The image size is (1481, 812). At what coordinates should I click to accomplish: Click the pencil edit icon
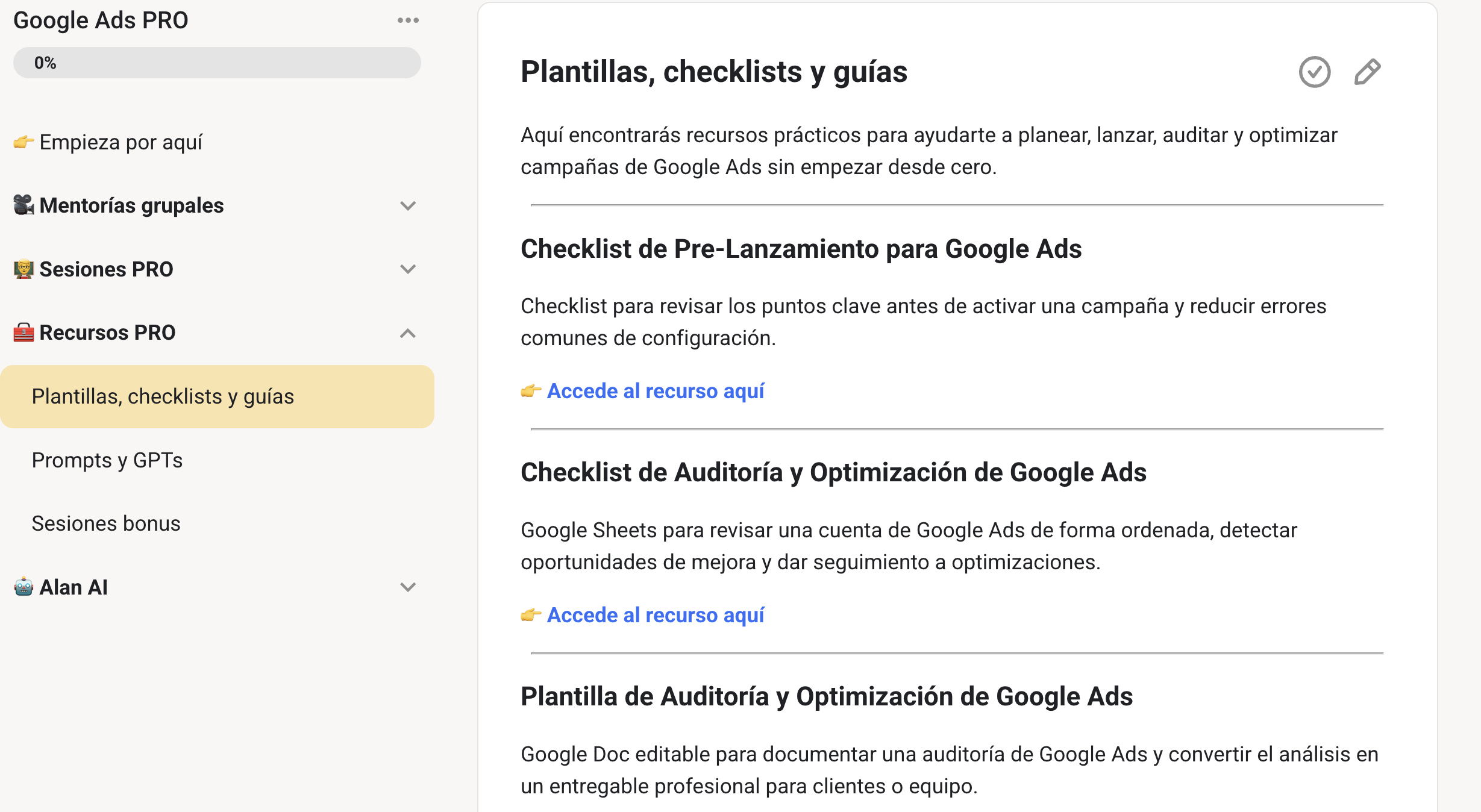point(1367,72)
